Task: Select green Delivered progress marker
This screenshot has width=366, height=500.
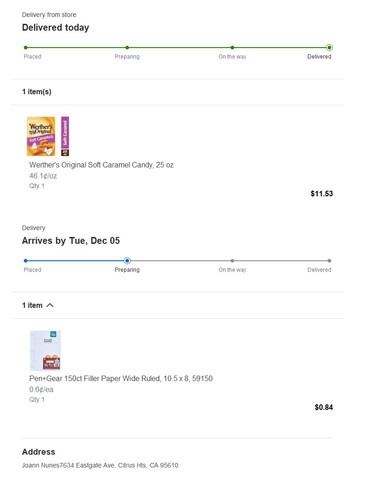Action: pos(329,48)
